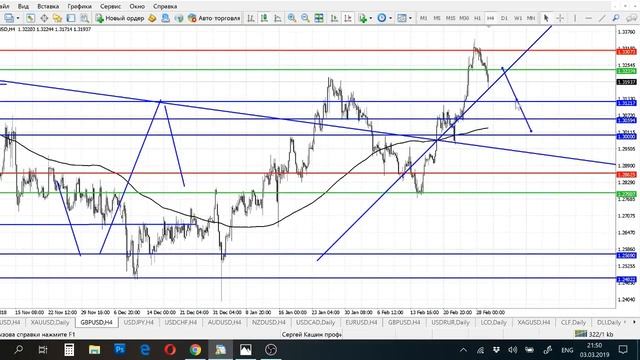
Task: Open the Periods clock icon
Action: click(x=382, y=18)
